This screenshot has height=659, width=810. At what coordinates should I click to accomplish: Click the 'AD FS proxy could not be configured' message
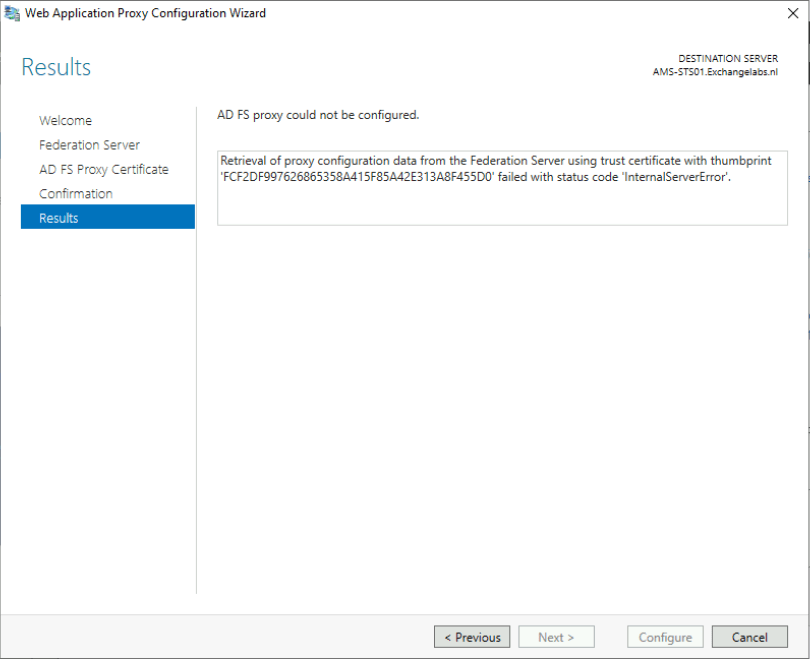point(318,115)
